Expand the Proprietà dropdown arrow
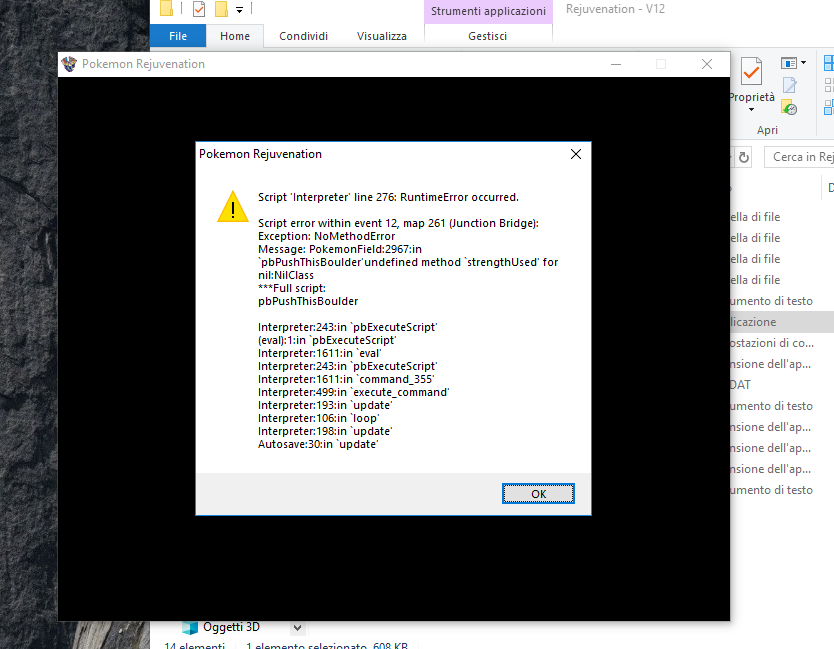 tap(751, 110)
